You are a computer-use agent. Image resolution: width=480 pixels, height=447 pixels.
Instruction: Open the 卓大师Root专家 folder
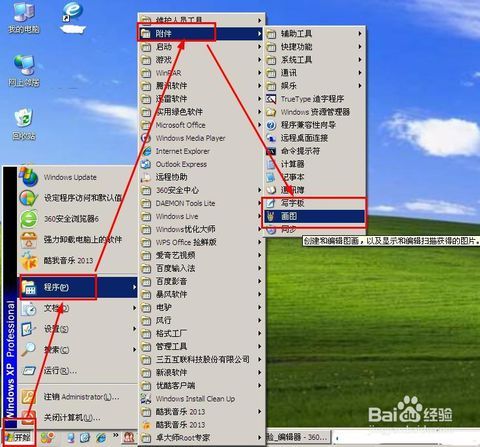click(201, 438)
